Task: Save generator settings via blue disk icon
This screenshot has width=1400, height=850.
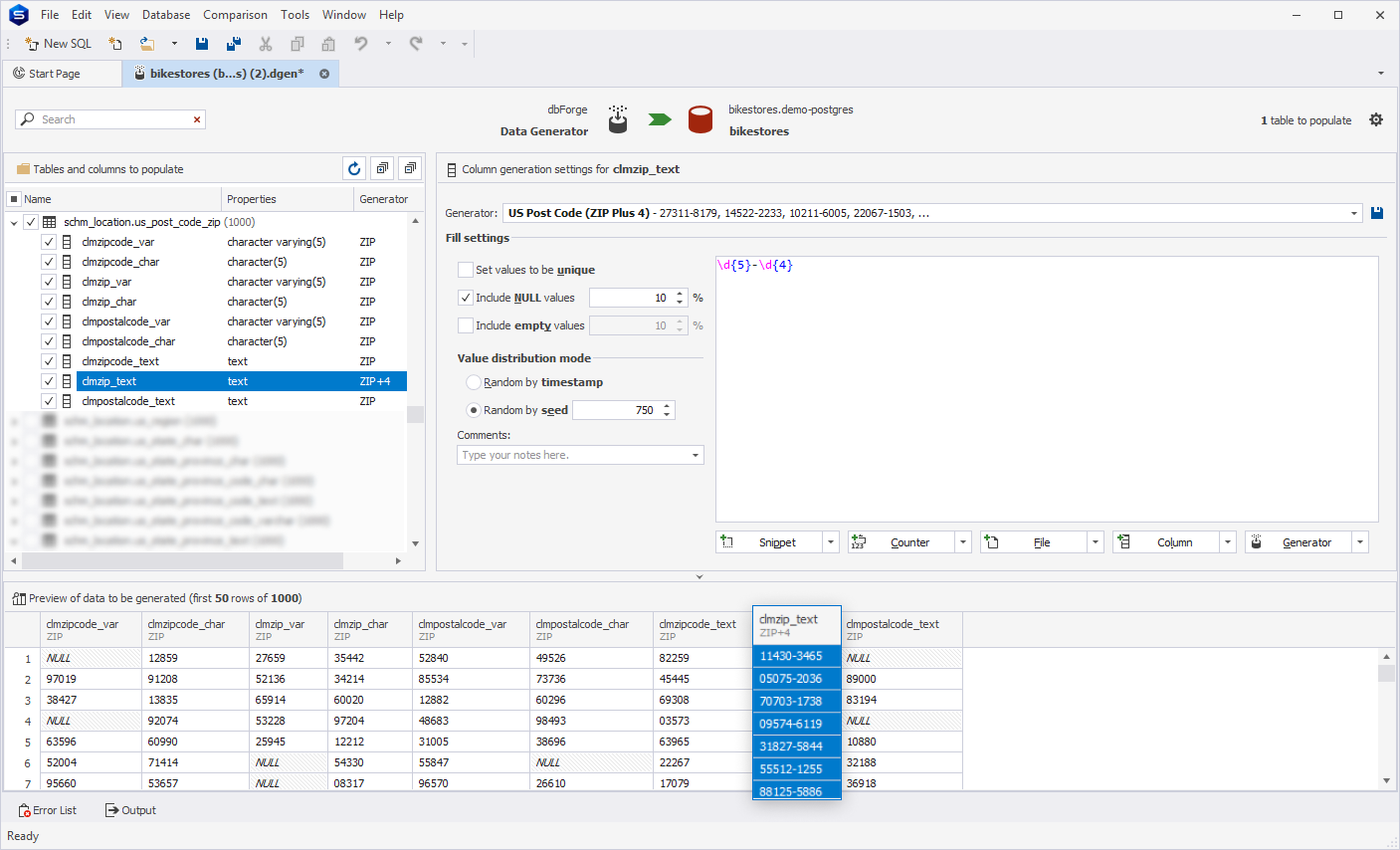Action: [1377, 213]
